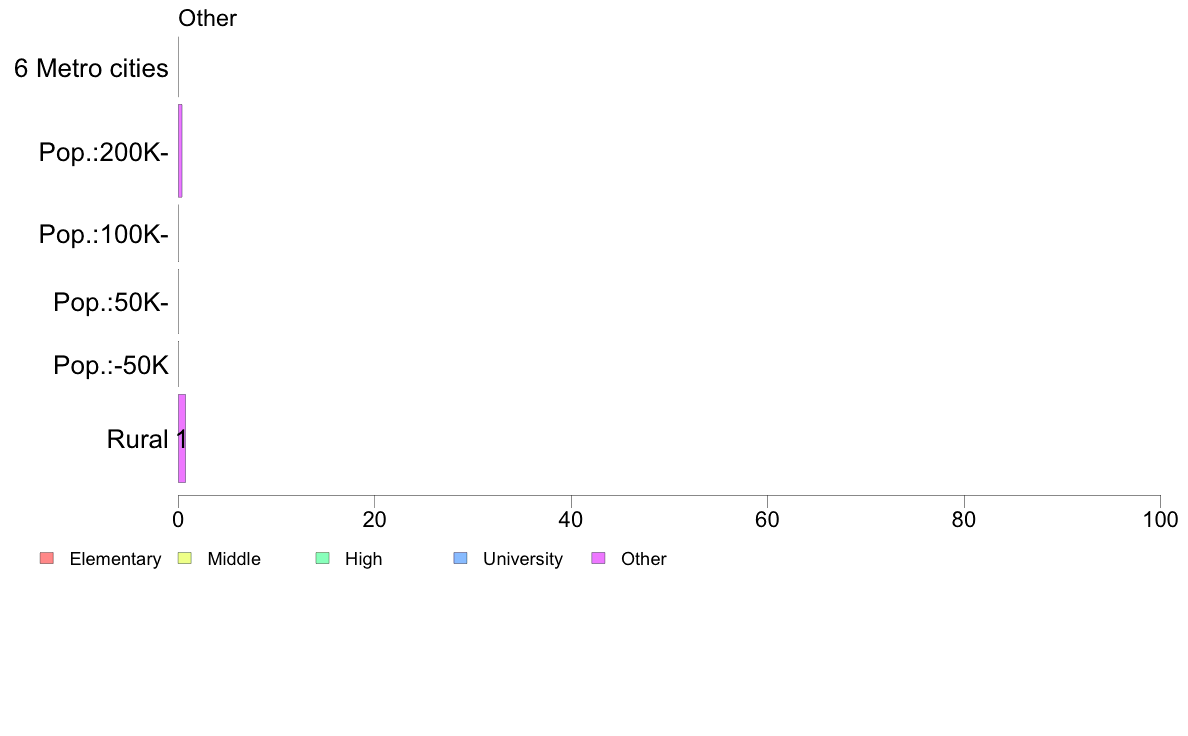Click the x-axis tick label 100
Image resolution: width=1188 pixels, height=736 pixels.
coord(1160,519)
